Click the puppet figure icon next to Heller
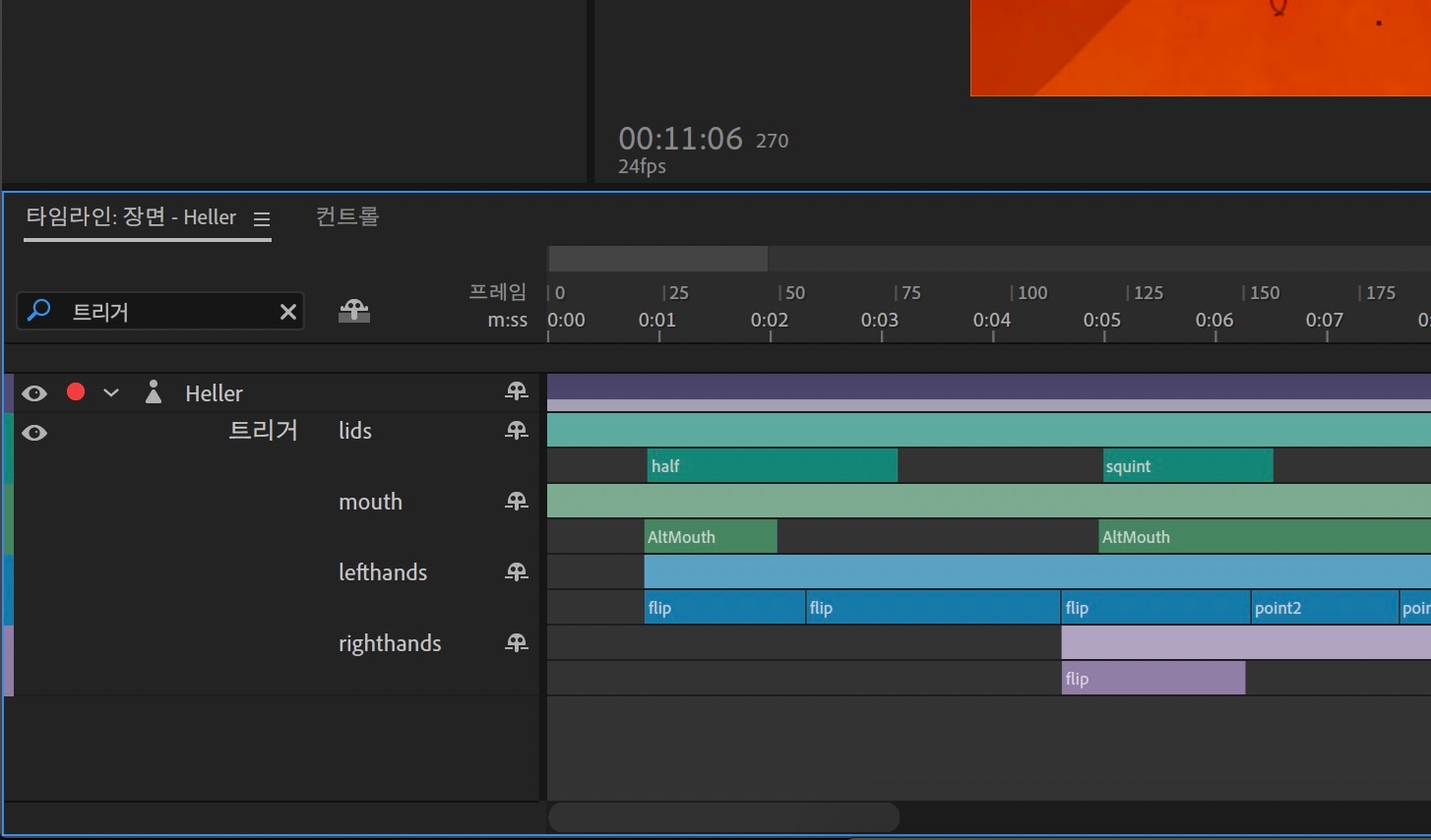 (x=153, y=392)
